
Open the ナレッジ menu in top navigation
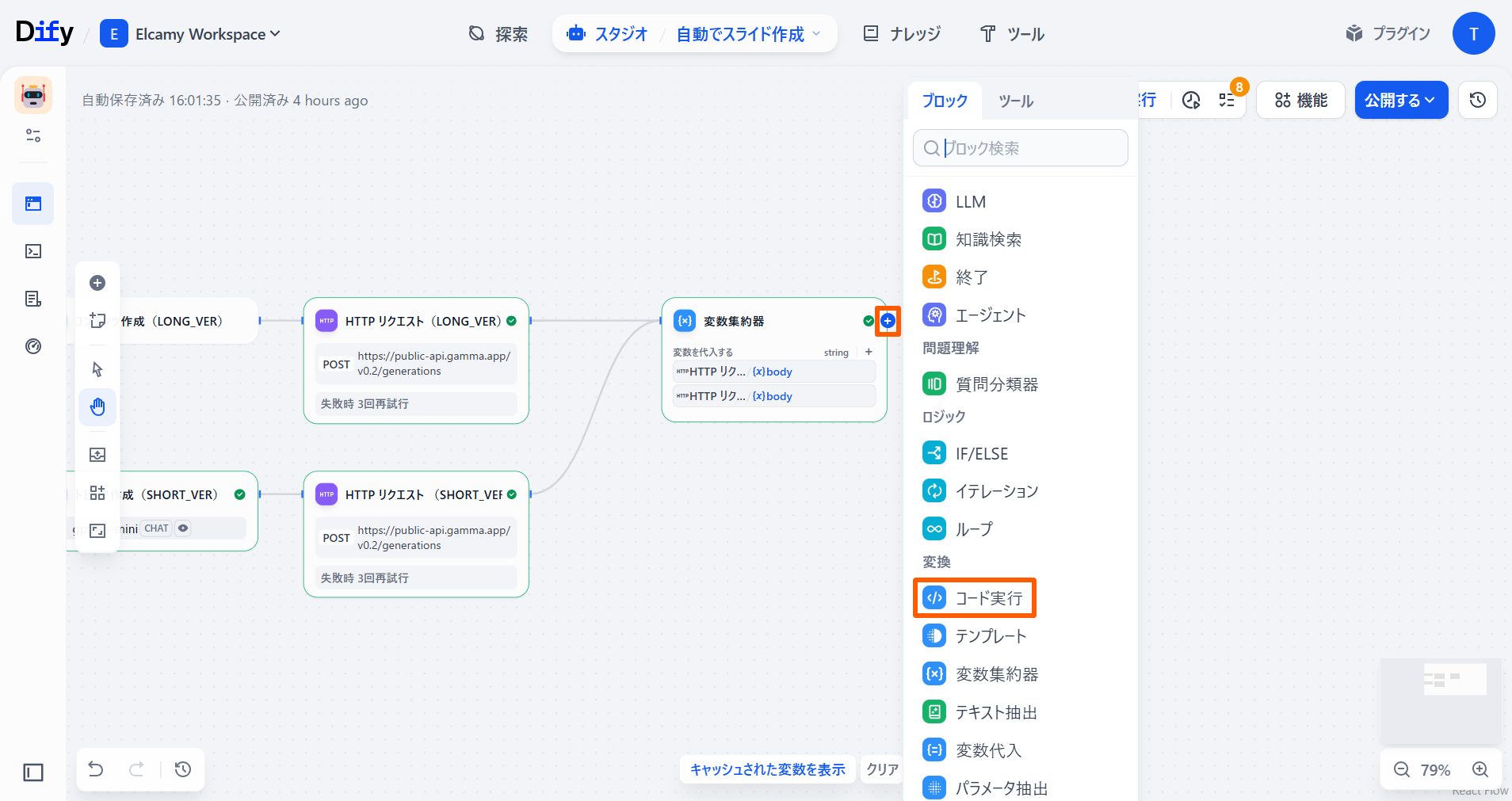click(902, 34)
